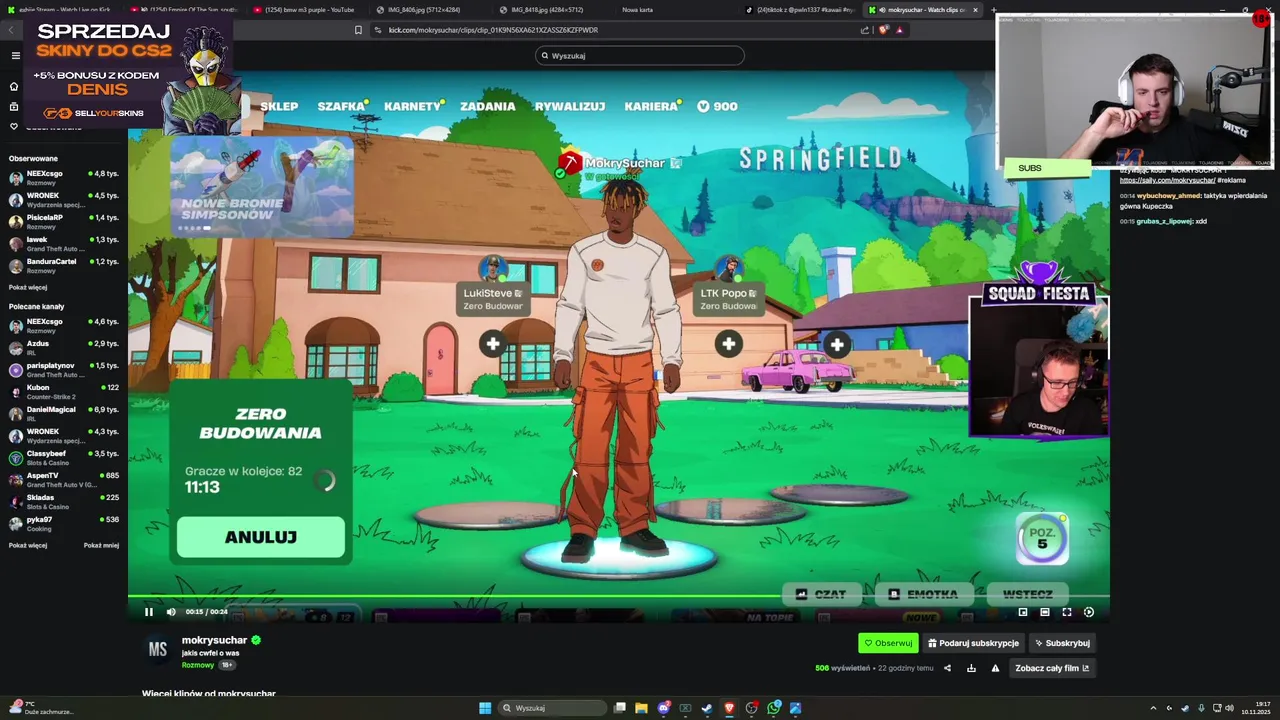Toggle theater mode in video player
1280x720 pixels.
click(x=1045, y=612)
